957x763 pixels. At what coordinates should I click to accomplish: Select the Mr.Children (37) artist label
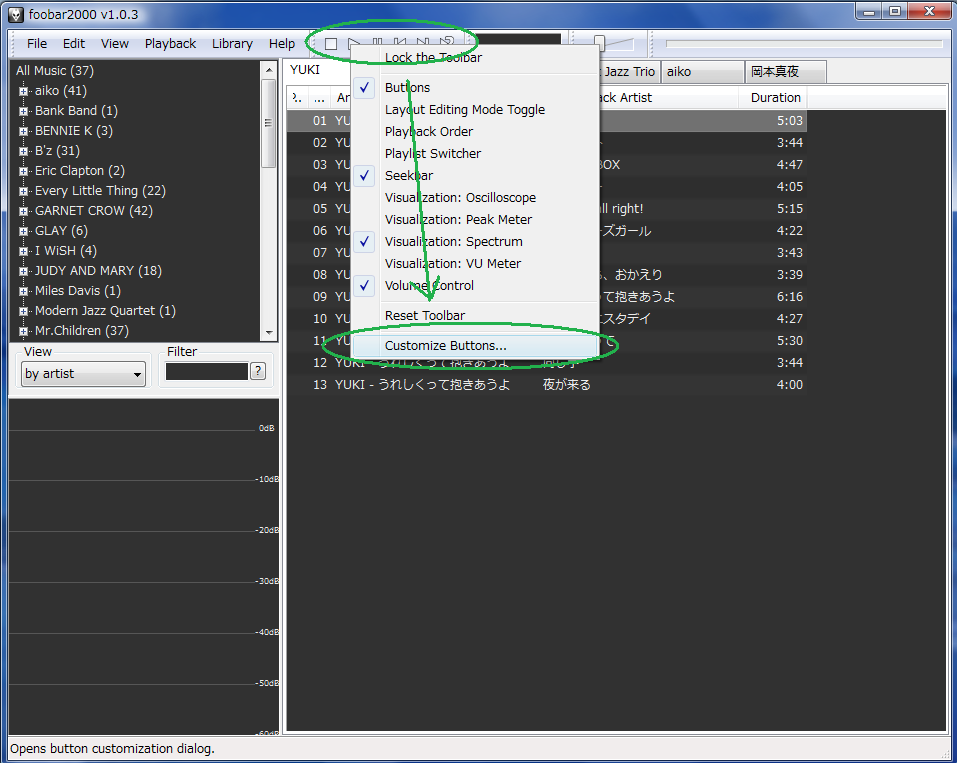[82, 331]
